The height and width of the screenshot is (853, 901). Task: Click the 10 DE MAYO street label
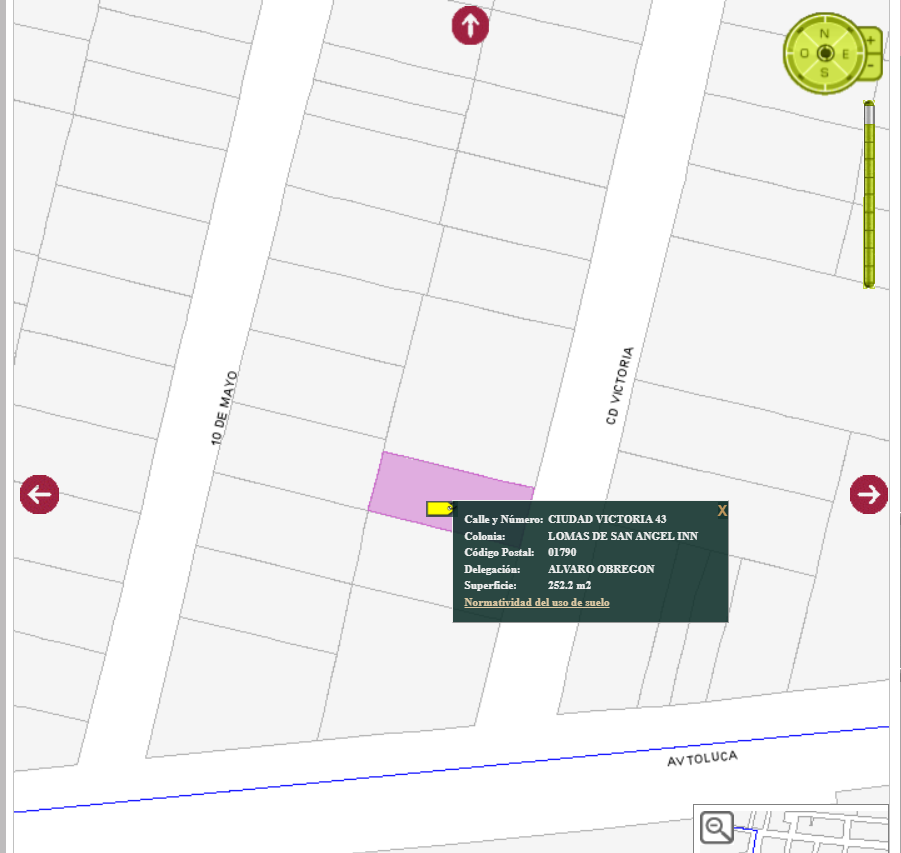point(224,408)
